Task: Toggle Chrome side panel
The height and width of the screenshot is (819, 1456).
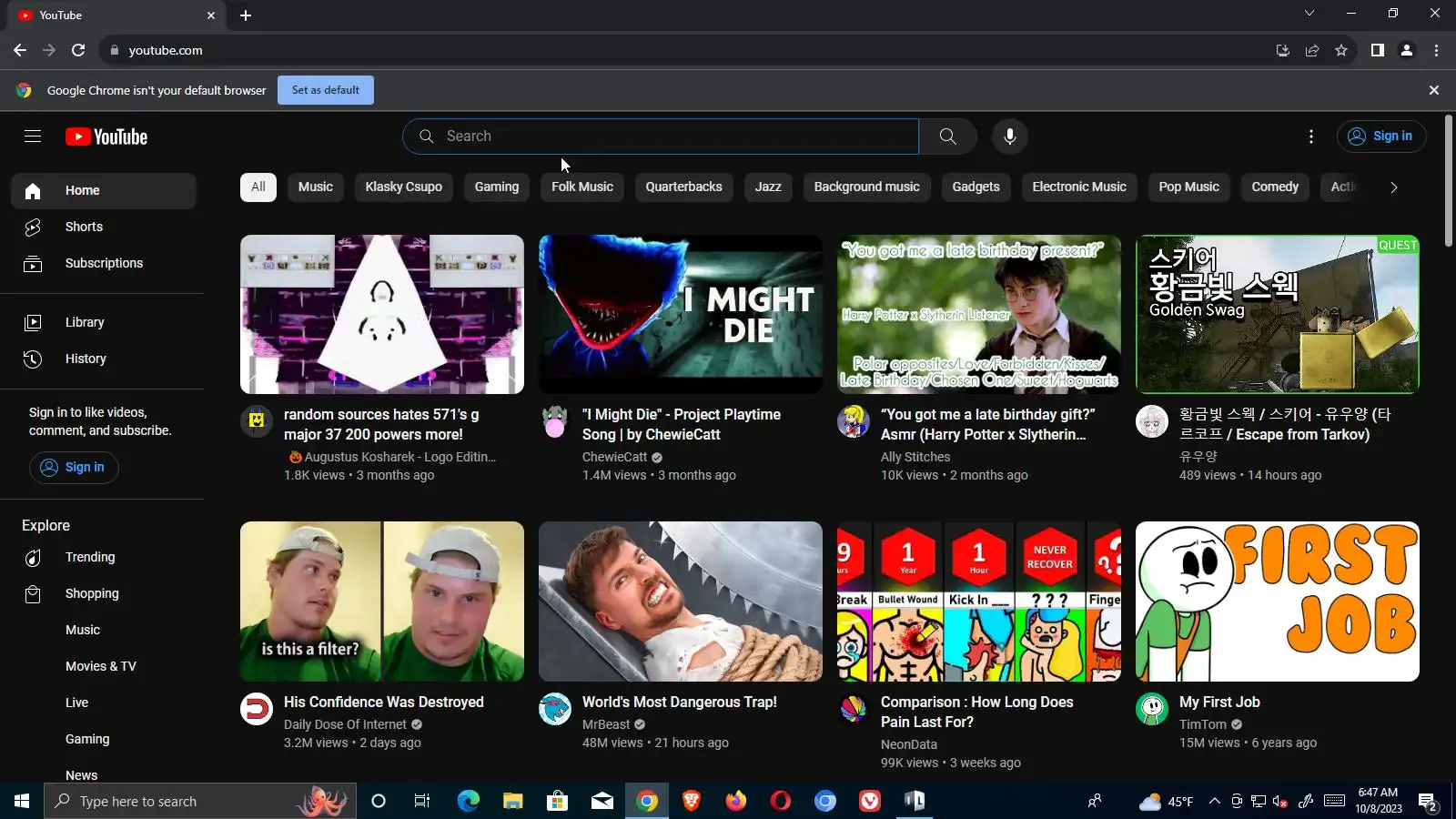Action: click(x=1378, y=51)
